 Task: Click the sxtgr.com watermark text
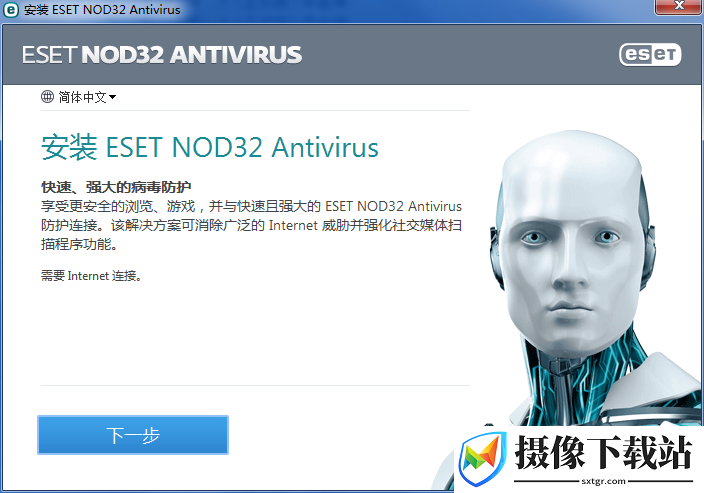coord(603,481)
